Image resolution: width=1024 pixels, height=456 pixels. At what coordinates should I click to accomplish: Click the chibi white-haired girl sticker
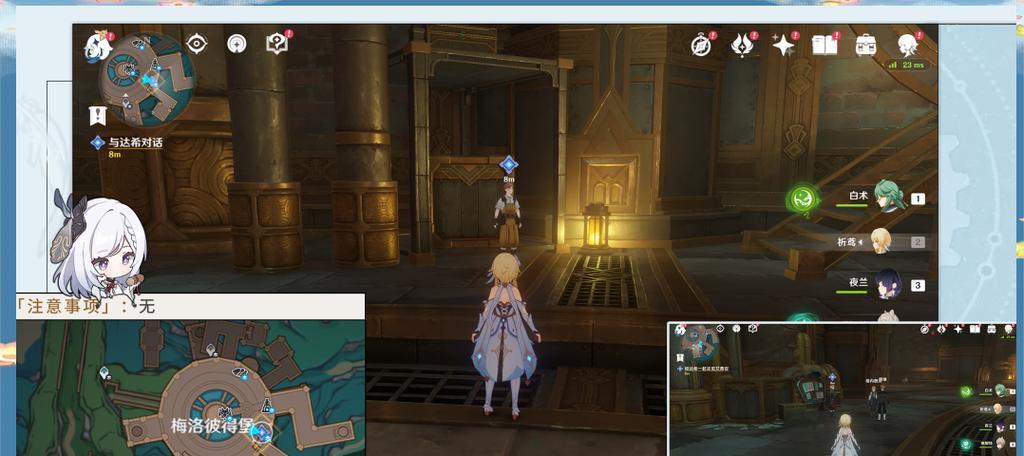[99, 248]
